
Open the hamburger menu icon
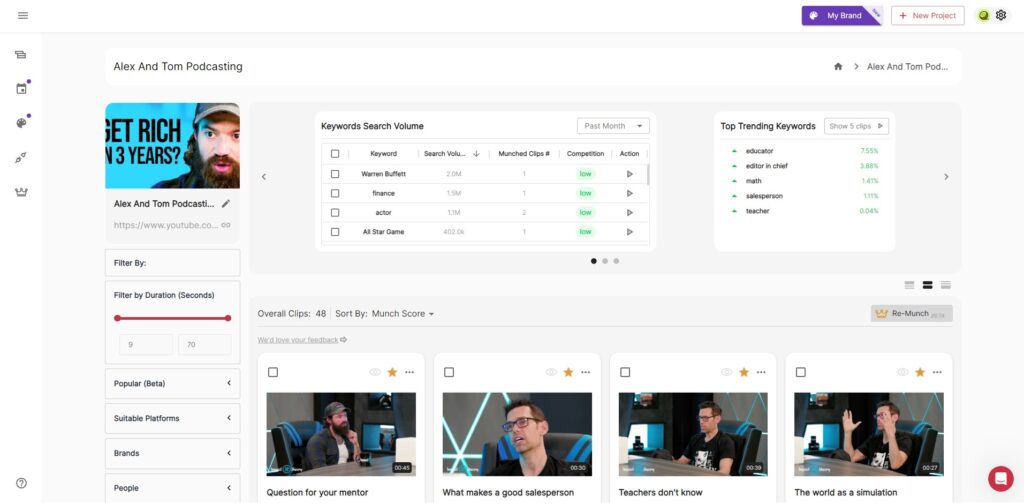[22, 15]
